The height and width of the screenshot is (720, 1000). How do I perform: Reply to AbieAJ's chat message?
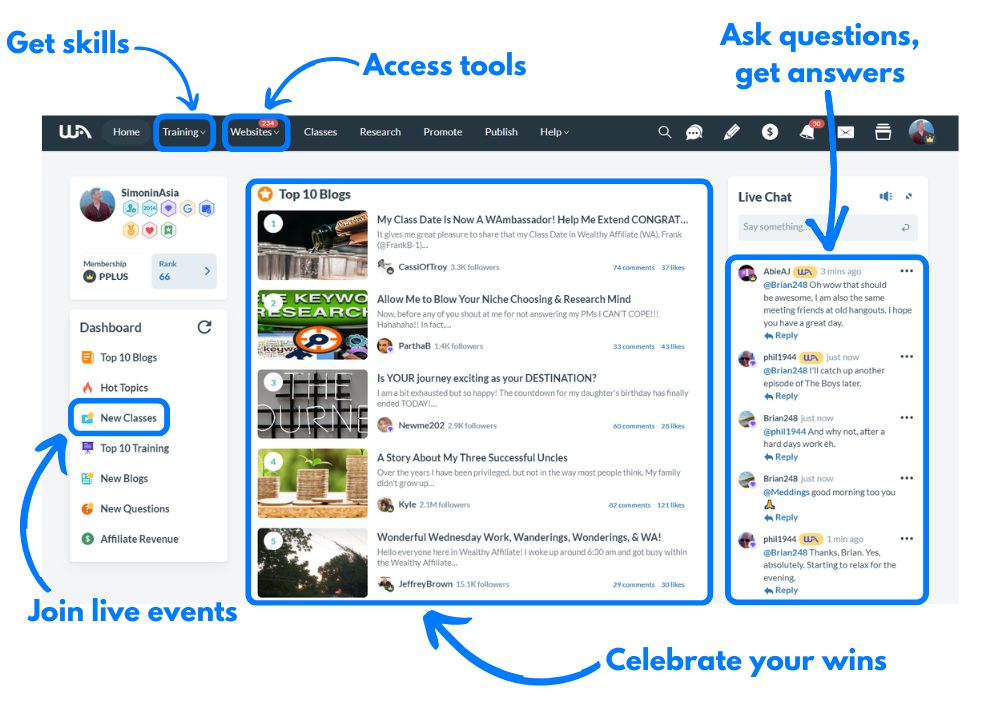coord(781,335)
